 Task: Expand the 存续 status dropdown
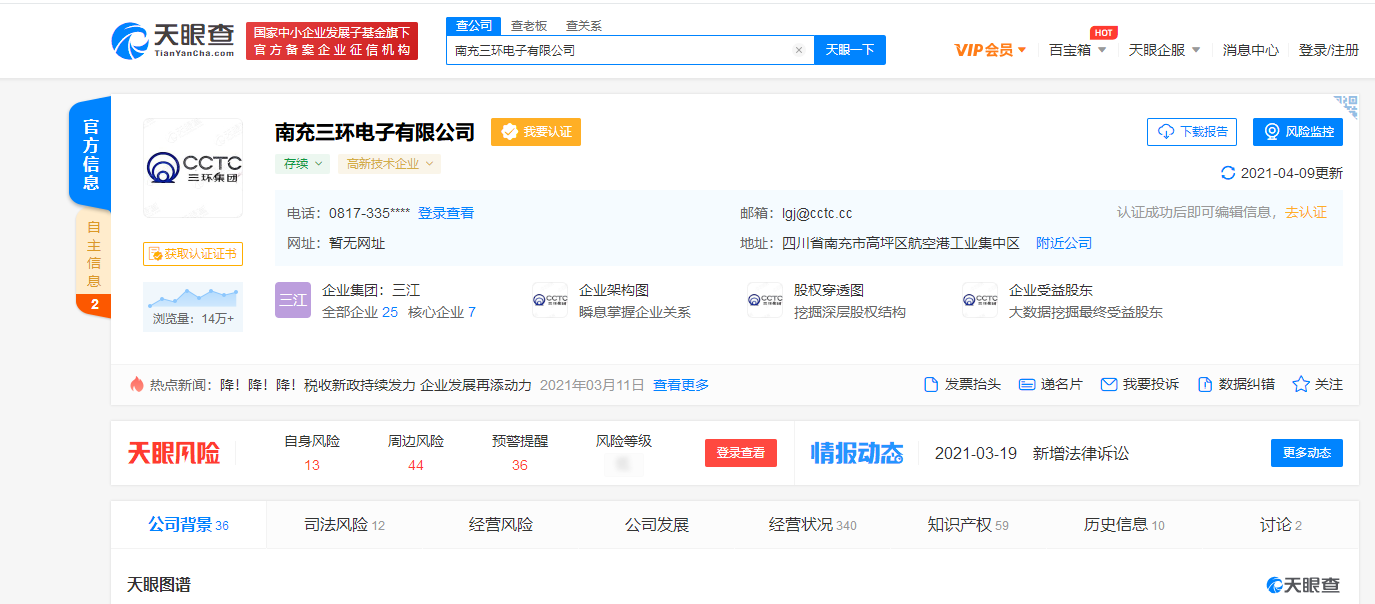(x=303, y=164)
